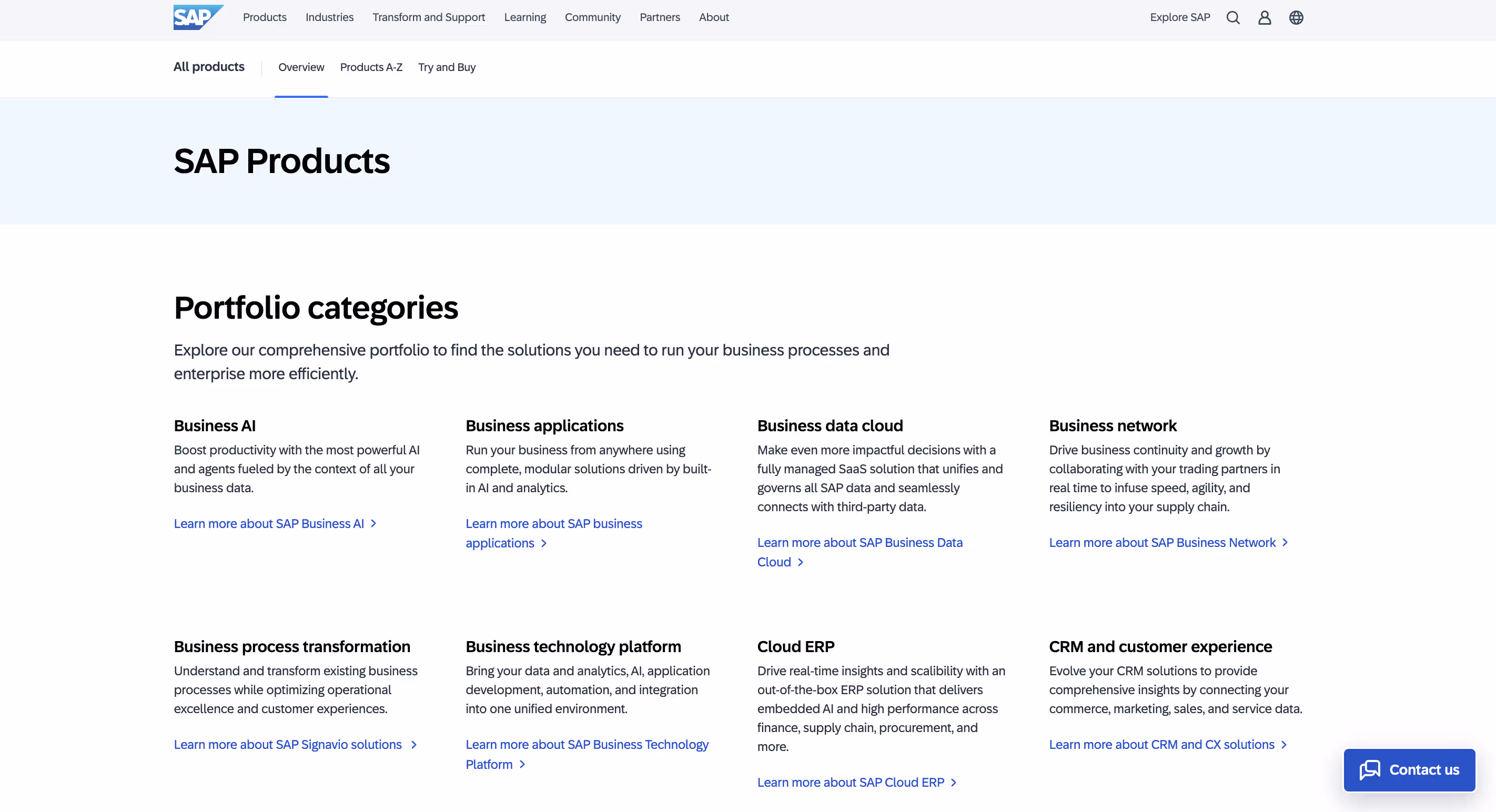1496x812 pixels.
Task: Open the user account icon
Action: click(1264, 17)
